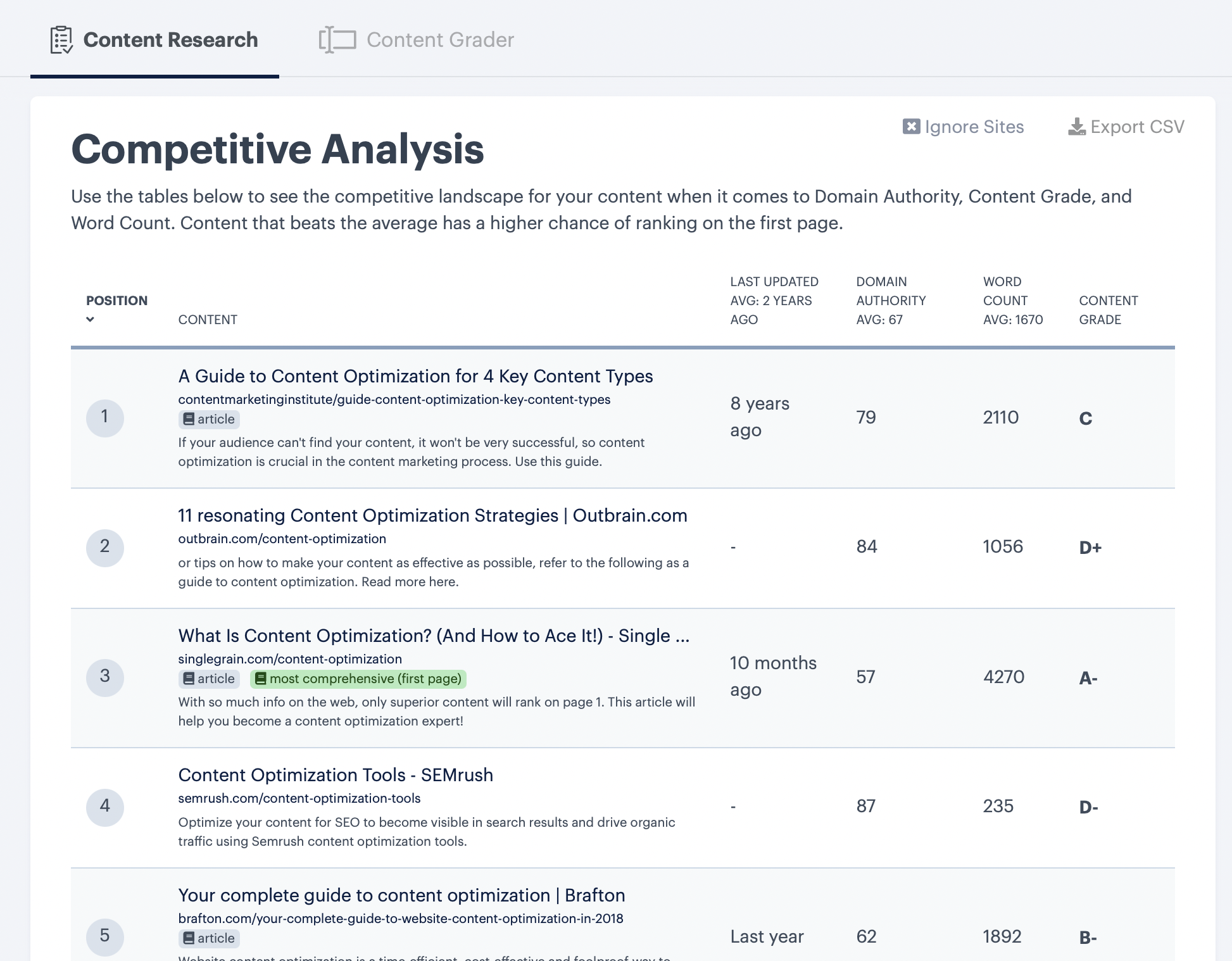Screen dimensions: 1232x961
Task: Click article tag icon on Brafton result
Action: [189, 938]
